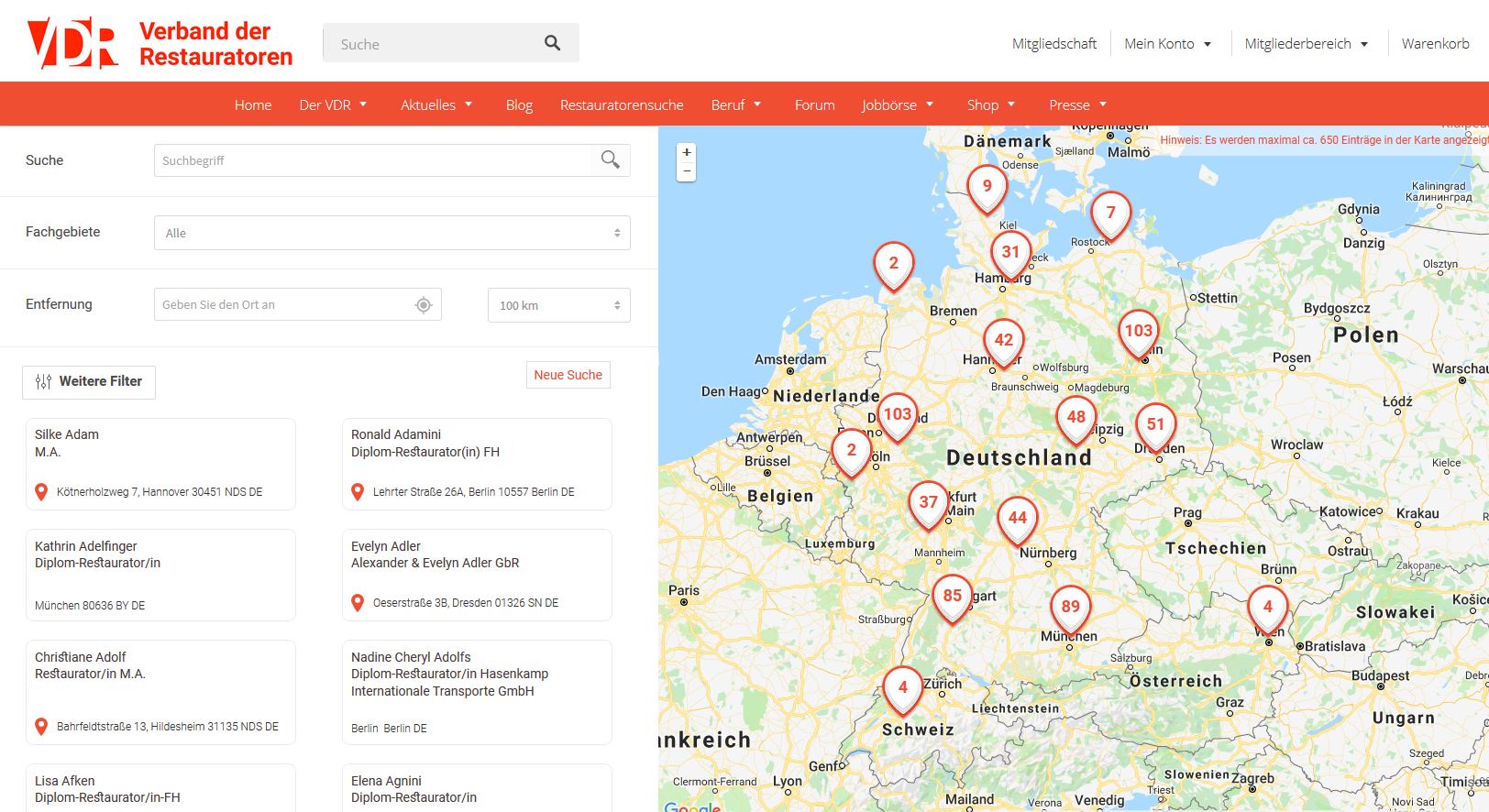Open the cluster marker 89 at München
The image size is (1489, 812).
[1071, 609]
